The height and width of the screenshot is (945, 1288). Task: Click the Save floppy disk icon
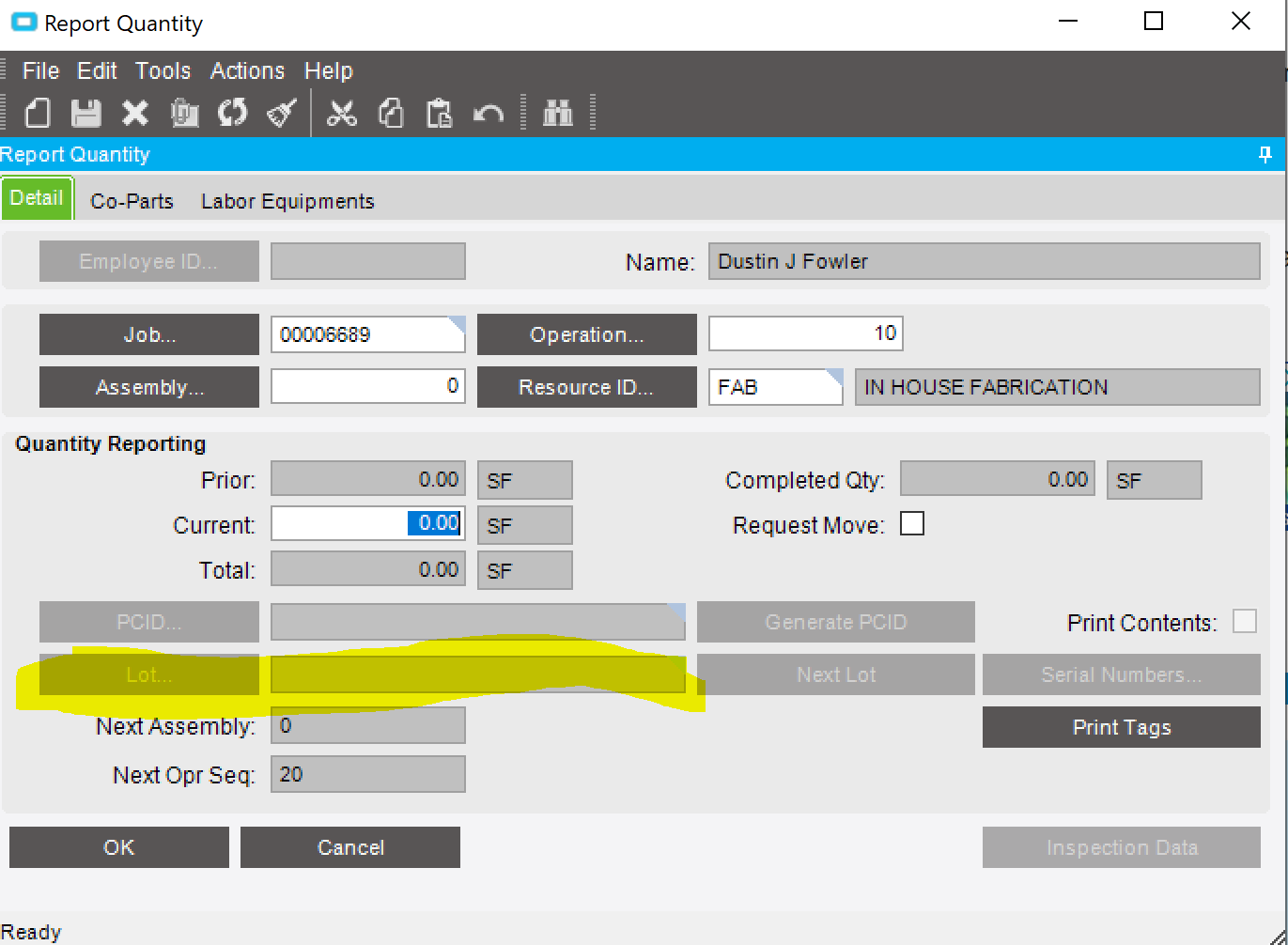(86, 113)
